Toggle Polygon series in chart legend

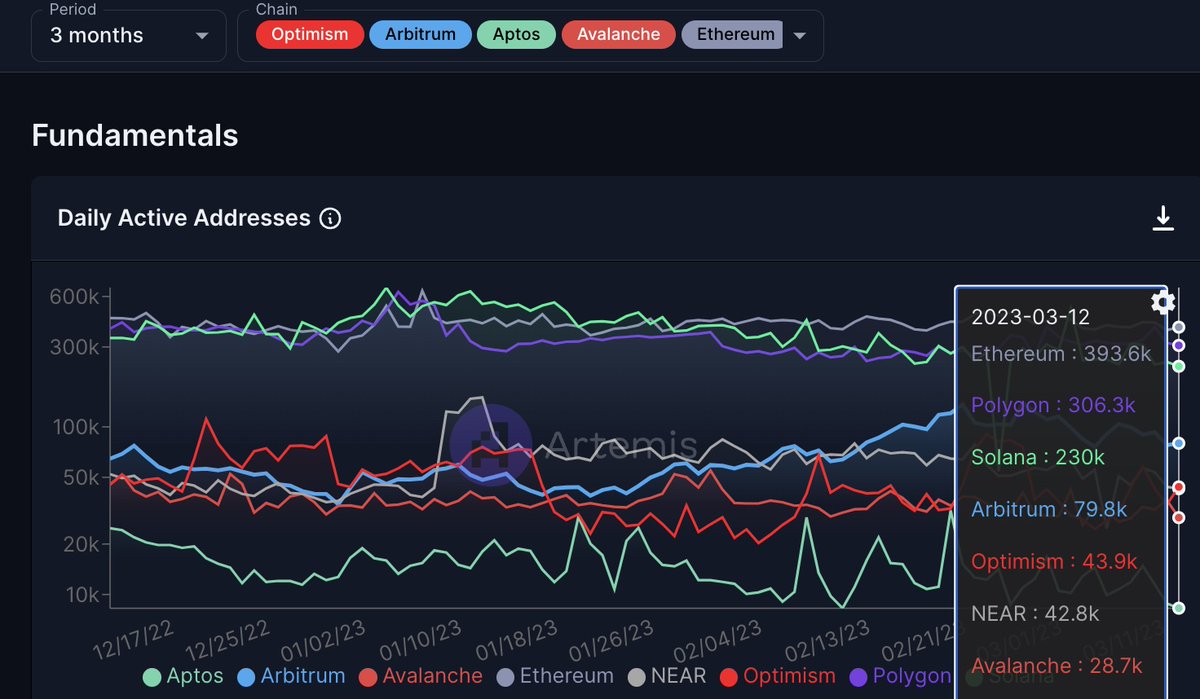click(900, 676)
